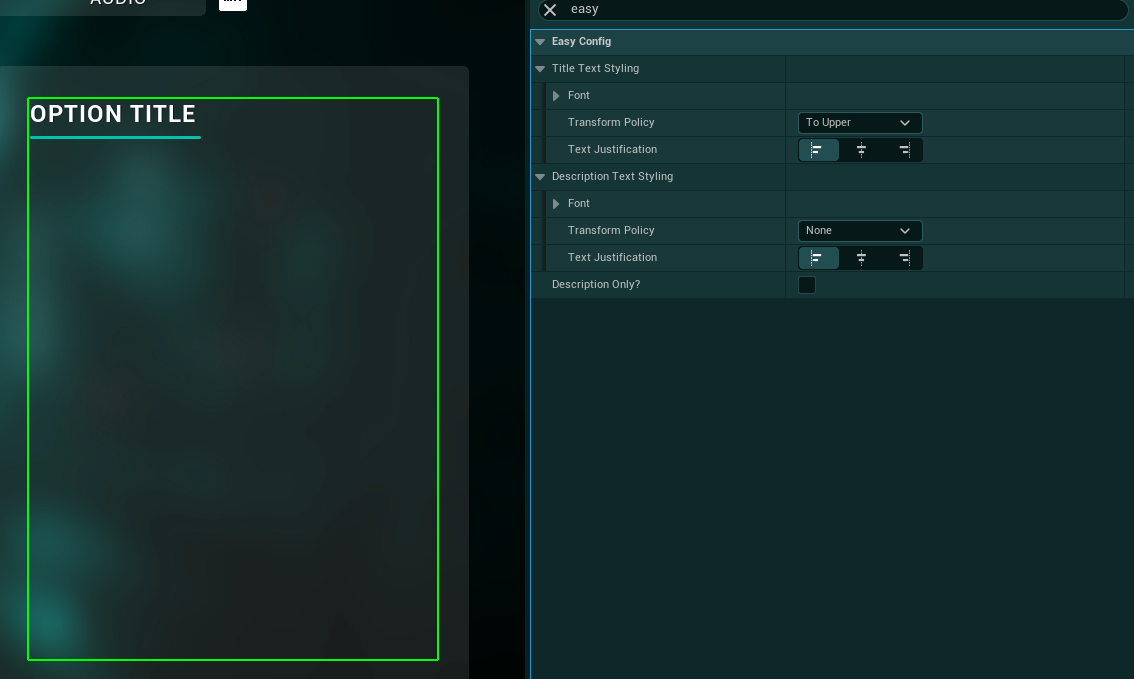
Task: Open the Title Transform Policy 'To Upper' dropdown
Action: pyautogui.click(x=860, y=123)
